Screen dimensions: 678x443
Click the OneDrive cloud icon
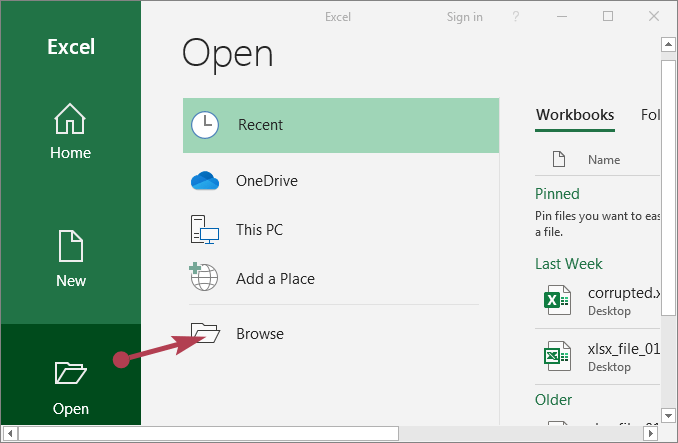pos(205,181)
